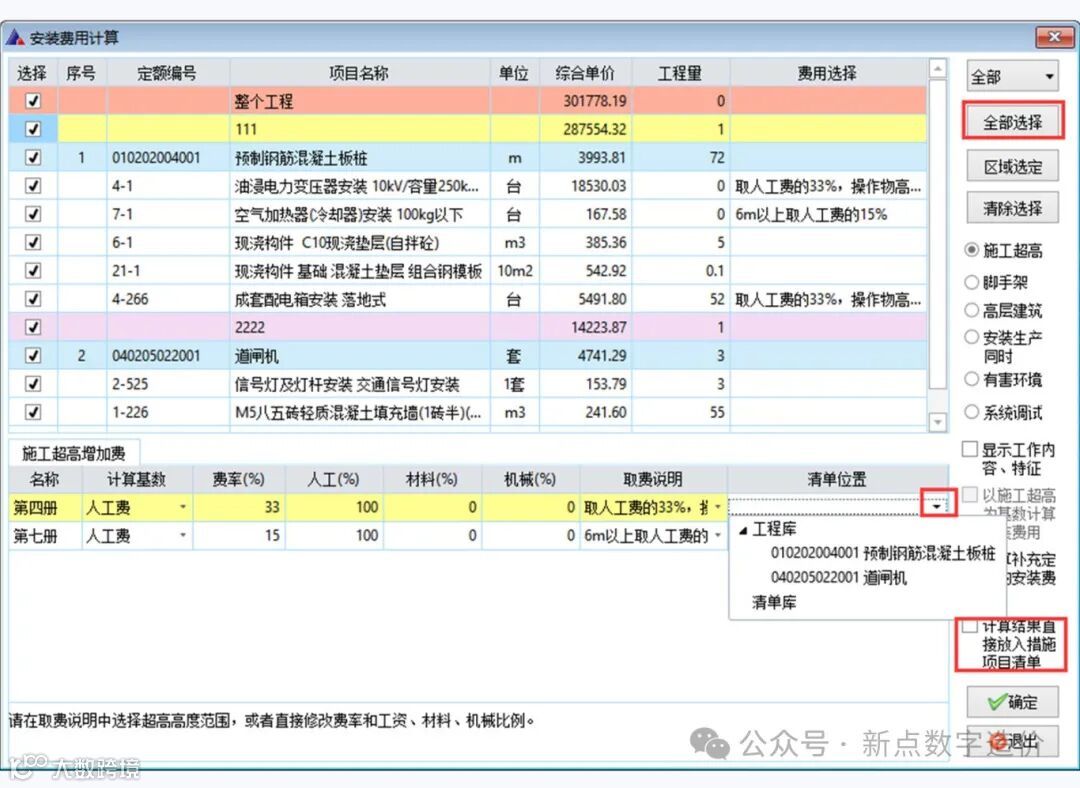Uncheck checkbox for C10现浇垫层 row 6-1

tap(32, 242)
